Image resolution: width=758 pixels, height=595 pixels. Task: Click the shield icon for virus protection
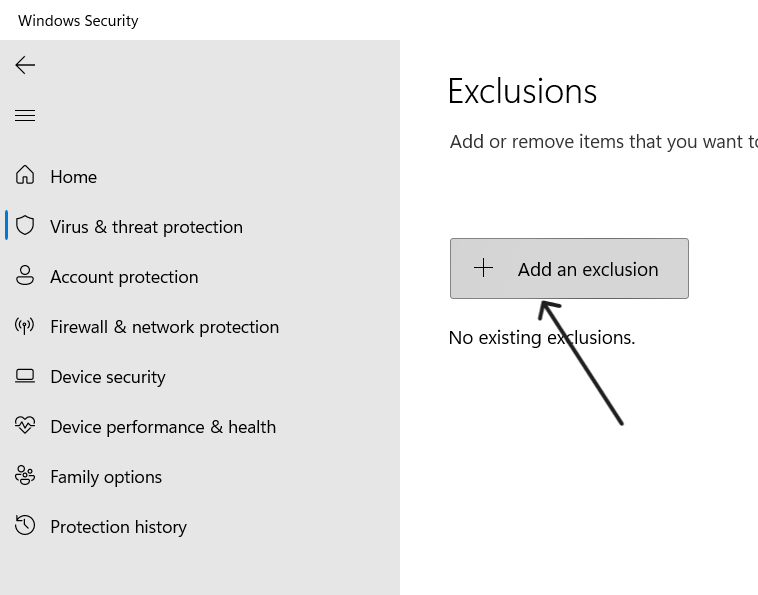tap(25, 226)
